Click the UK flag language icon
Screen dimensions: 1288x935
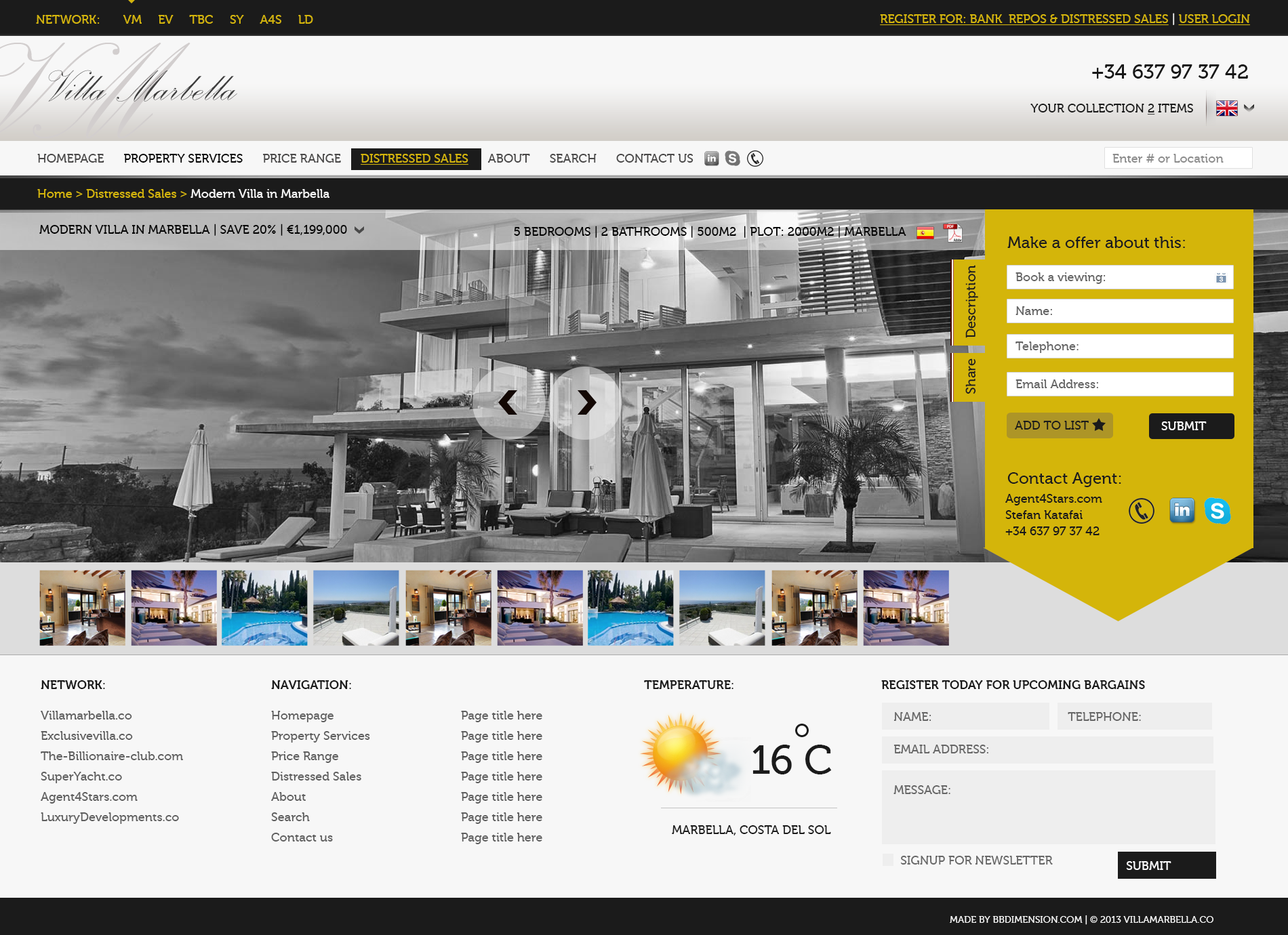(x=1227, y=108)
